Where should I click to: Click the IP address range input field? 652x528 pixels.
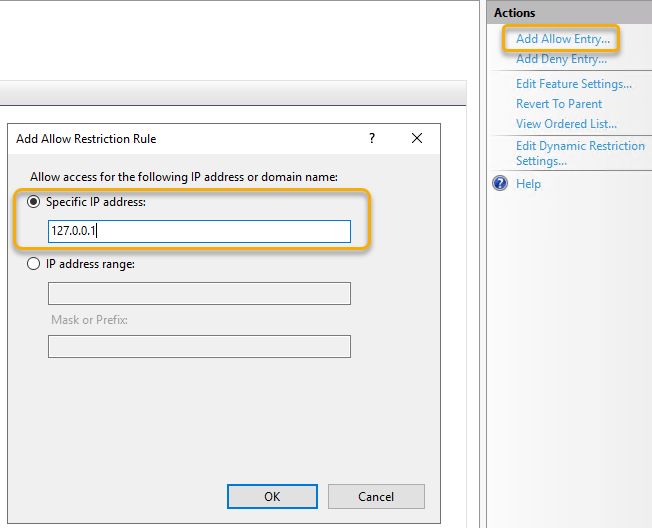coord(199,294)
